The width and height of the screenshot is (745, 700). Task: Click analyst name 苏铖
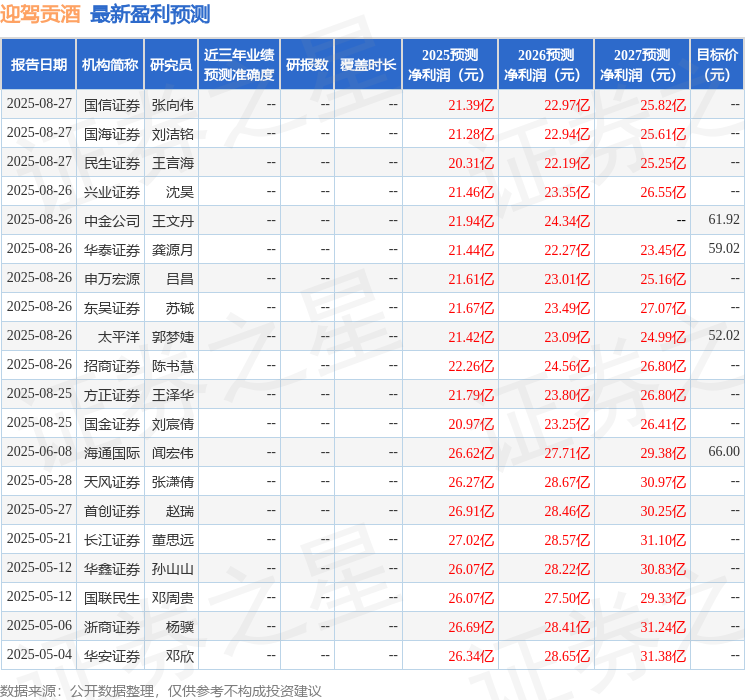(180, 308)
